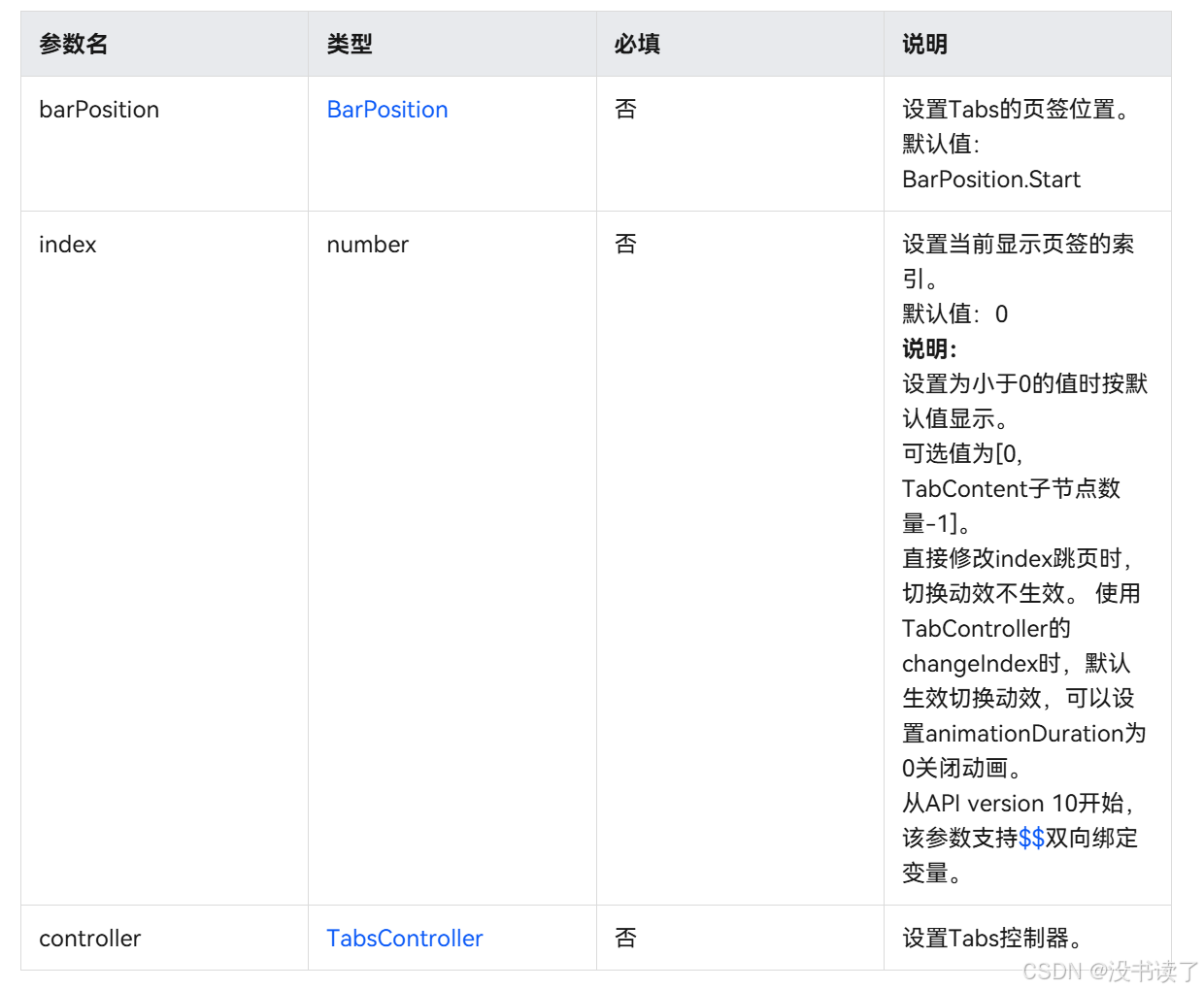Click the text 默认值：0
Viewport: 1204px width, 990px height.
point(955,314)
